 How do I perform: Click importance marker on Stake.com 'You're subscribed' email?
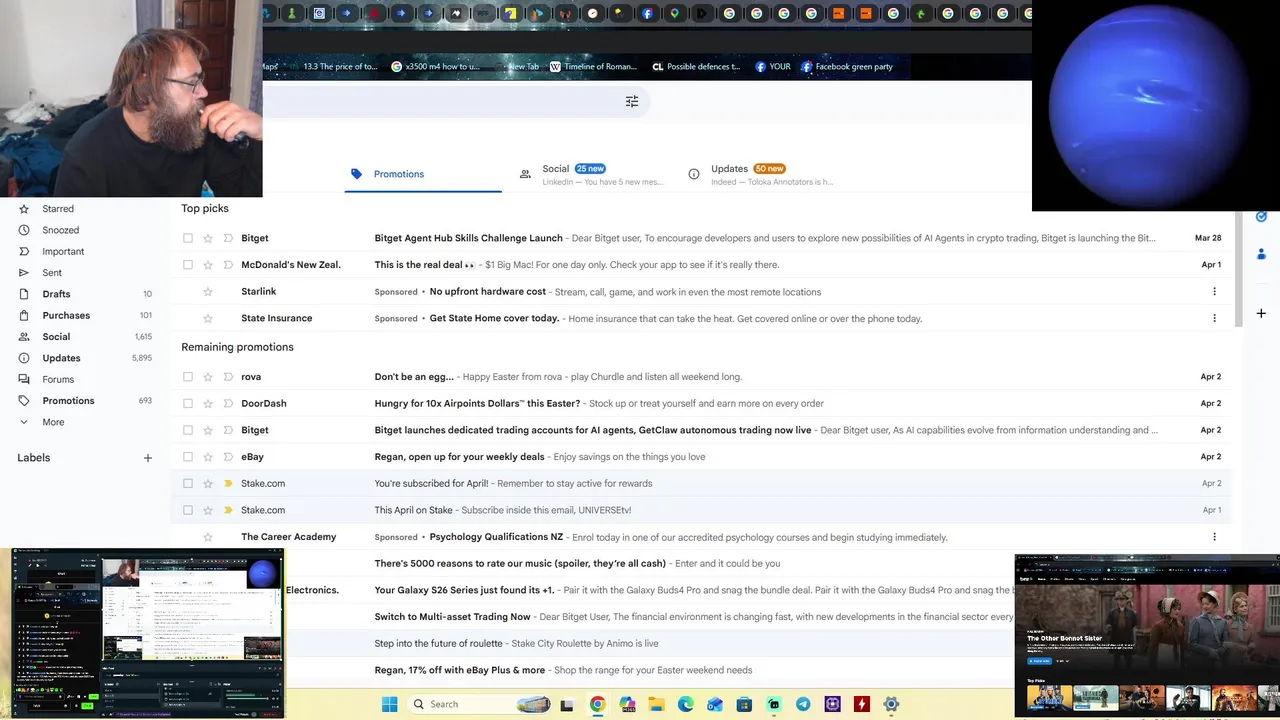click(228, 484)
